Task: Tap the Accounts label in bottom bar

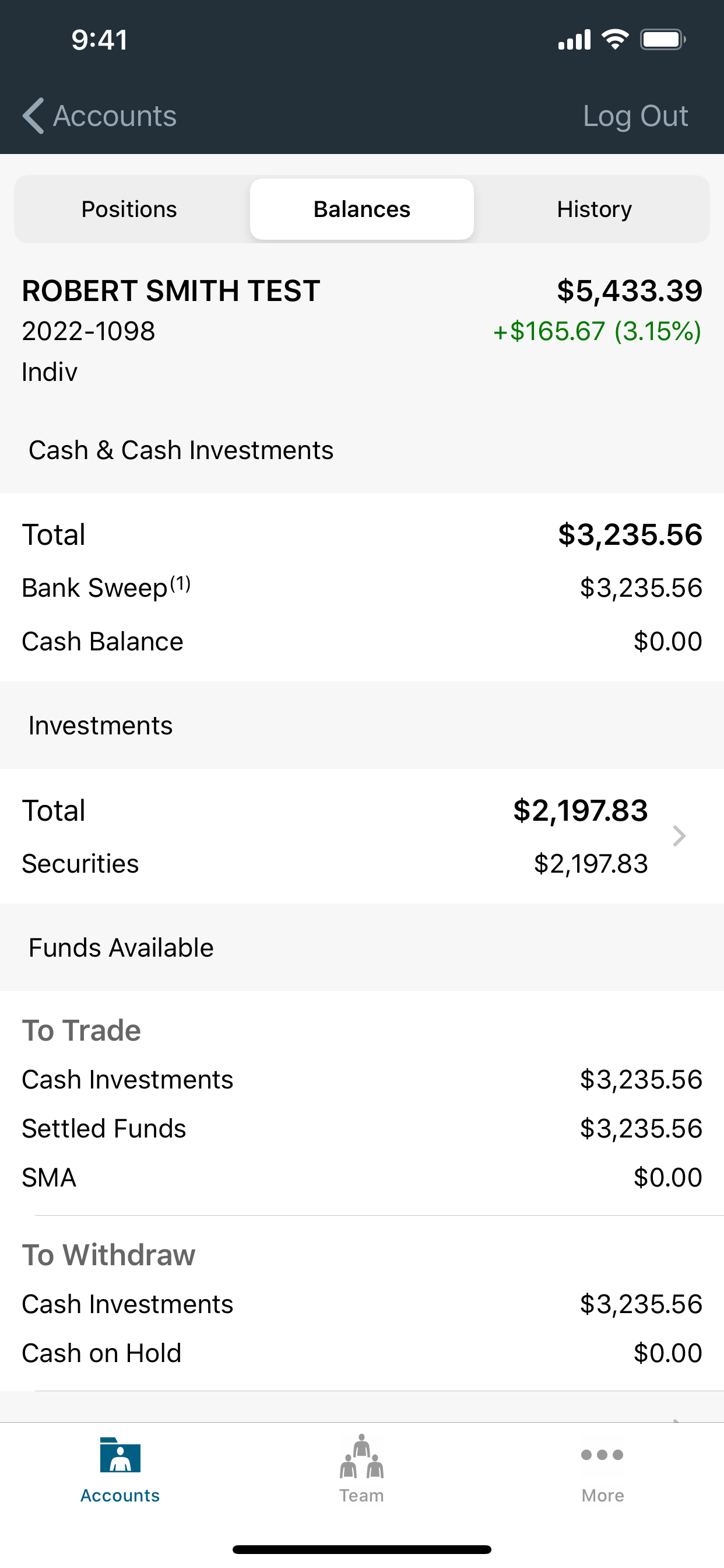Action: pos(120,1496)
